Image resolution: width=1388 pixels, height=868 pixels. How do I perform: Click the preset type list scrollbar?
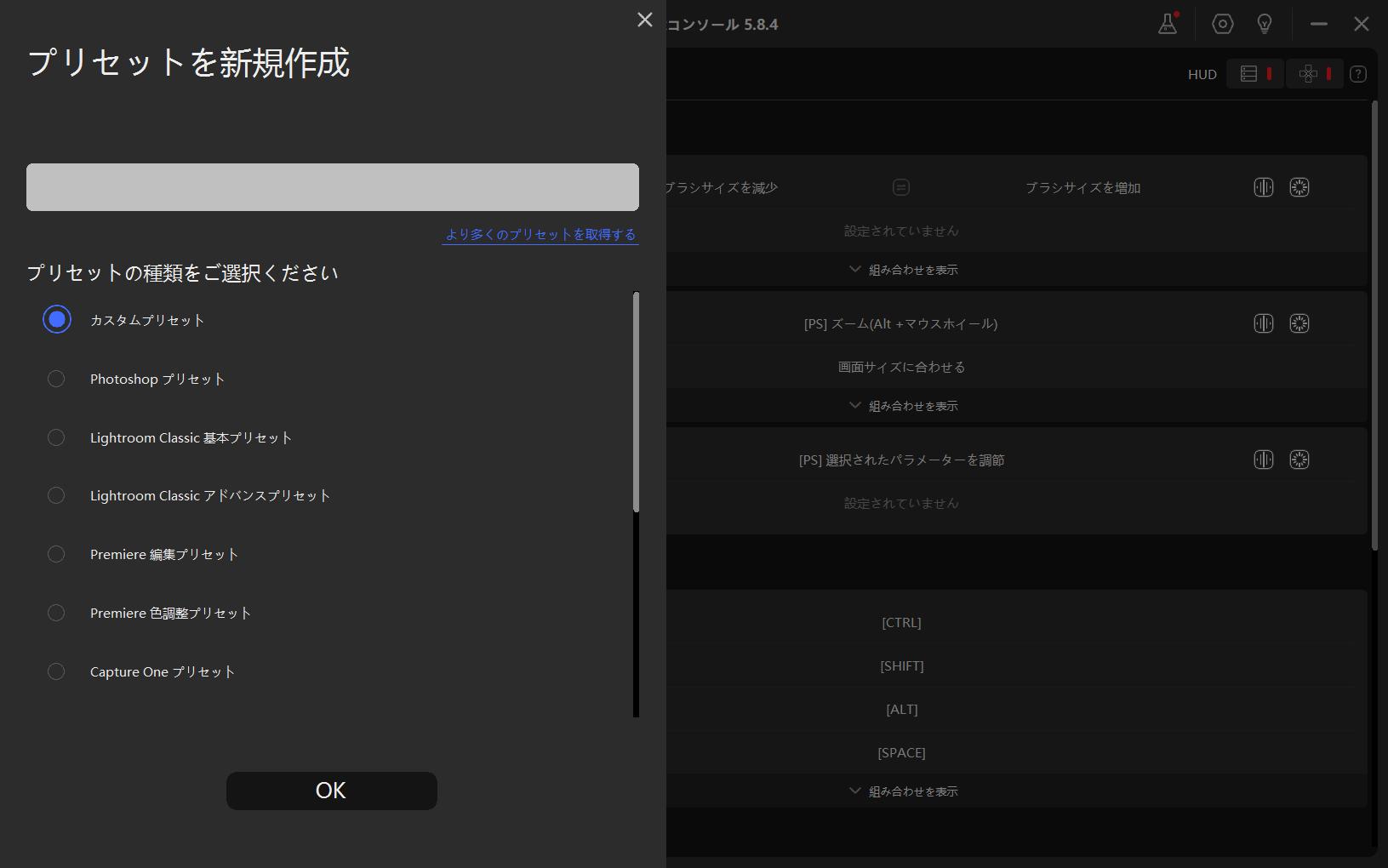[636, 402]
